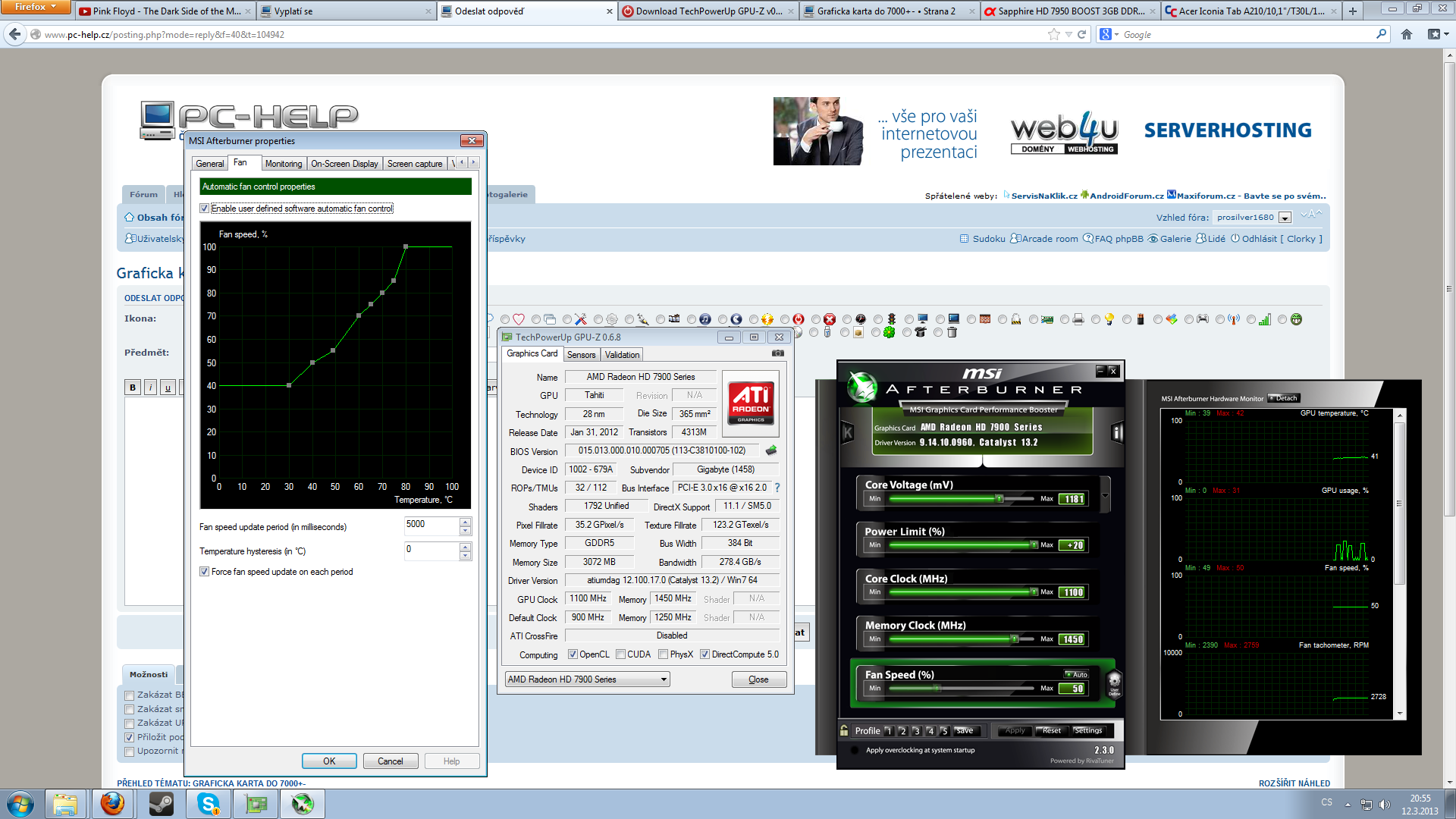Switch to the Monitoring properties tab
Screen dimensions: 1456x819
point(284,164)
